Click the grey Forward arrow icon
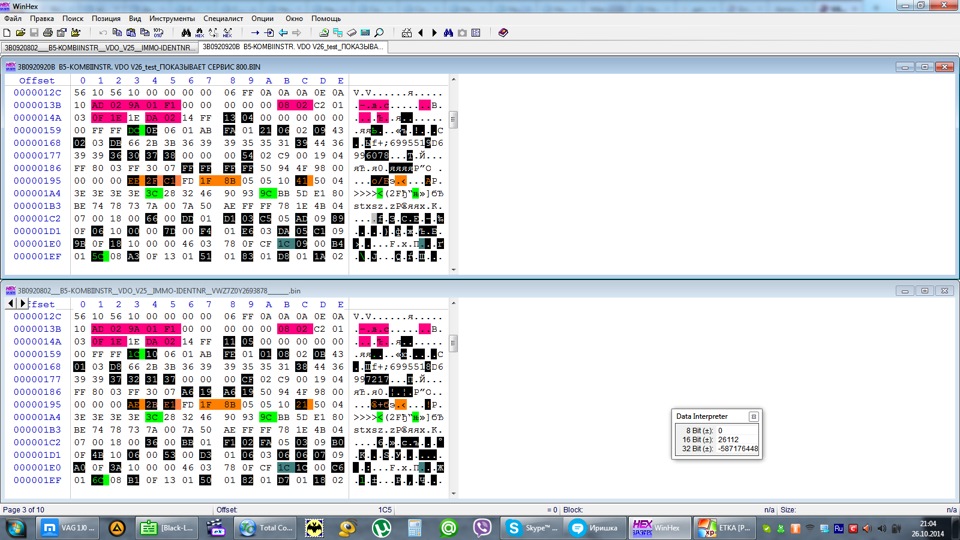Viewport: 960px width, 540px height. tap(296, 32)
